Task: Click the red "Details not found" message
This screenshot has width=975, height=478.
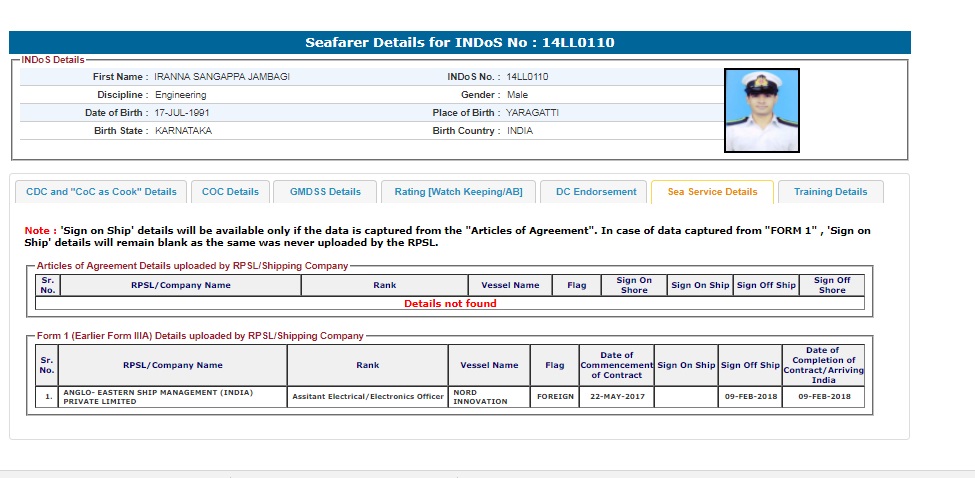Action: click(x=450, y=304)
